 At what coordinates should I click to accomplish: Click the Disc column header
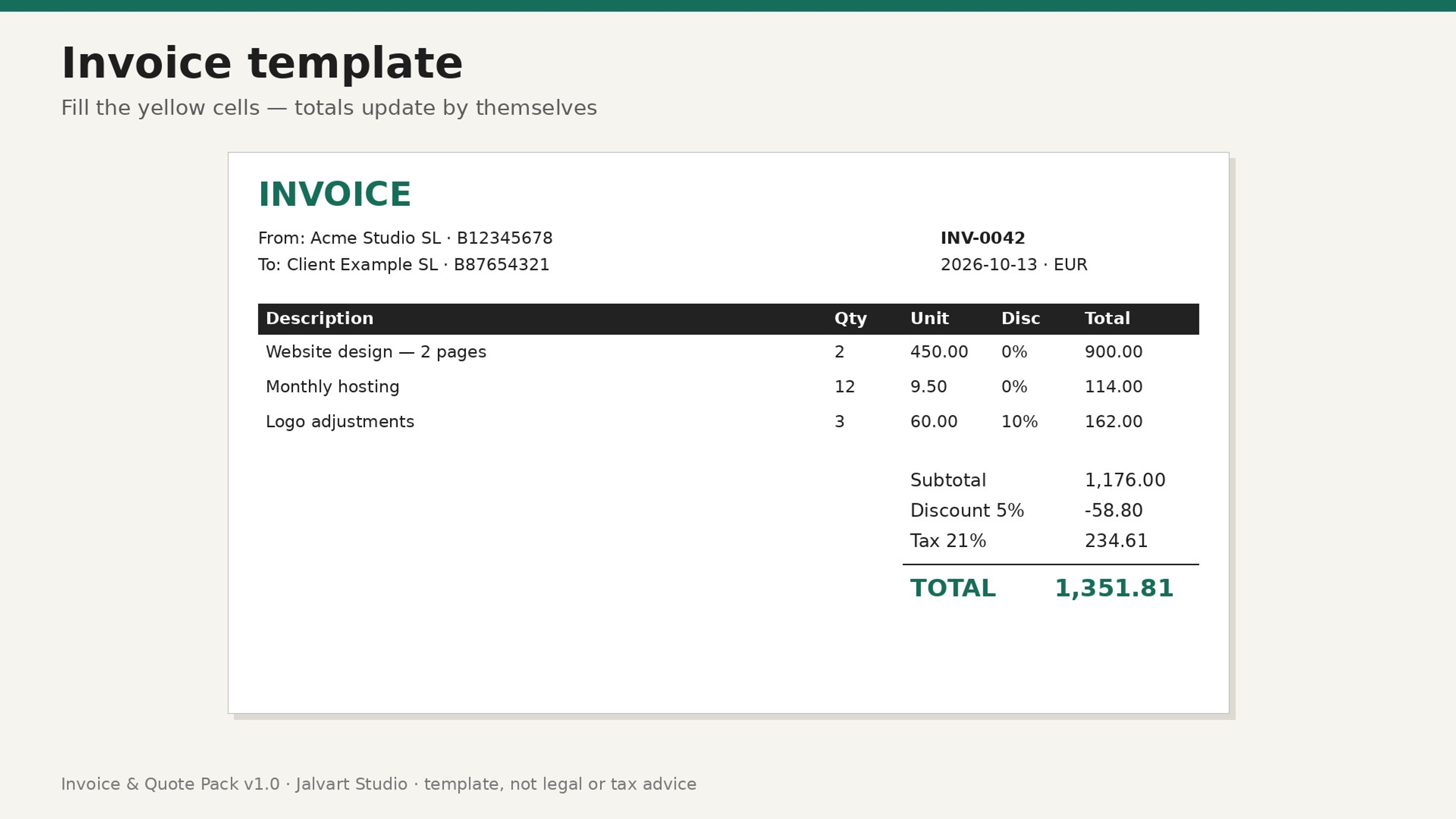pos(1020,318)
